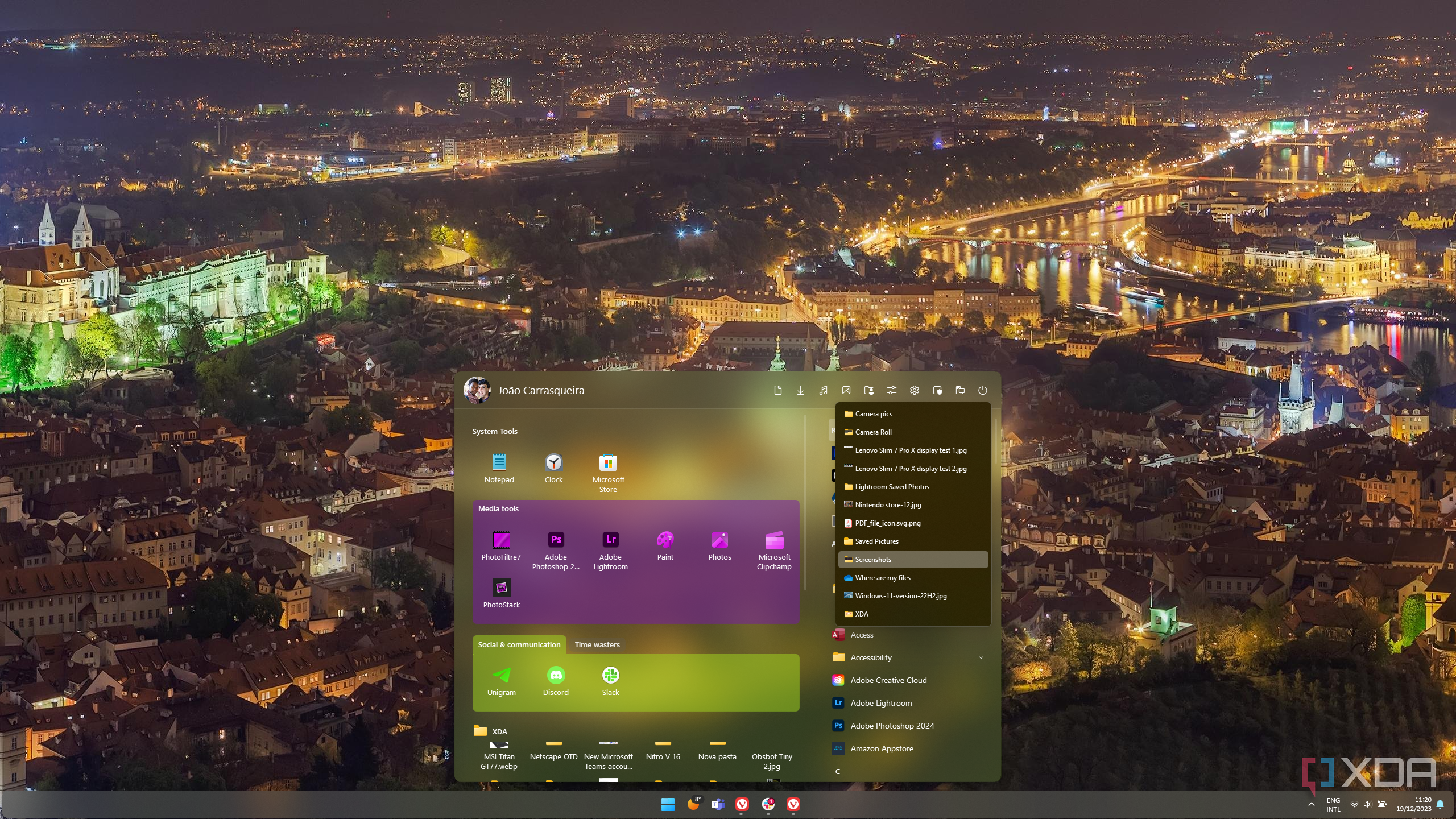The image size is (1456, 819).
Task: Expand the Accessibility folder chevron
Action: pyautogui.click(x=981, y=657)
